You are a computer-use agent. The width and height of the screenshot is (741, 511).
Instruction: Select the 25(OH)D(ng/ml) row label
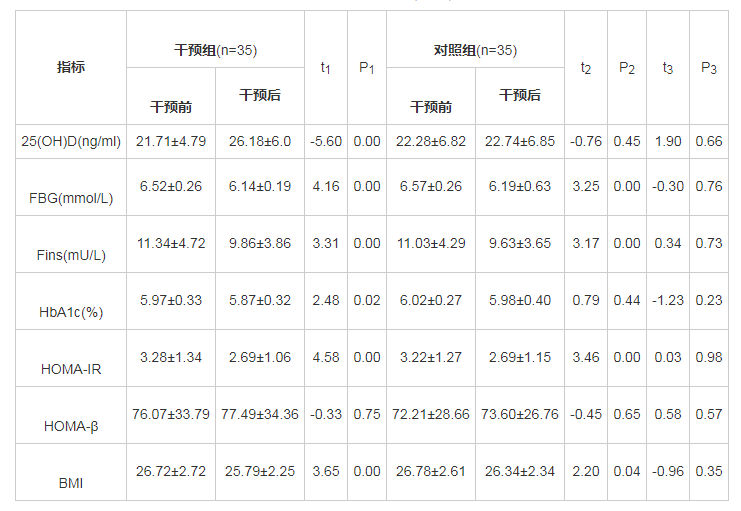coord(71,141)
